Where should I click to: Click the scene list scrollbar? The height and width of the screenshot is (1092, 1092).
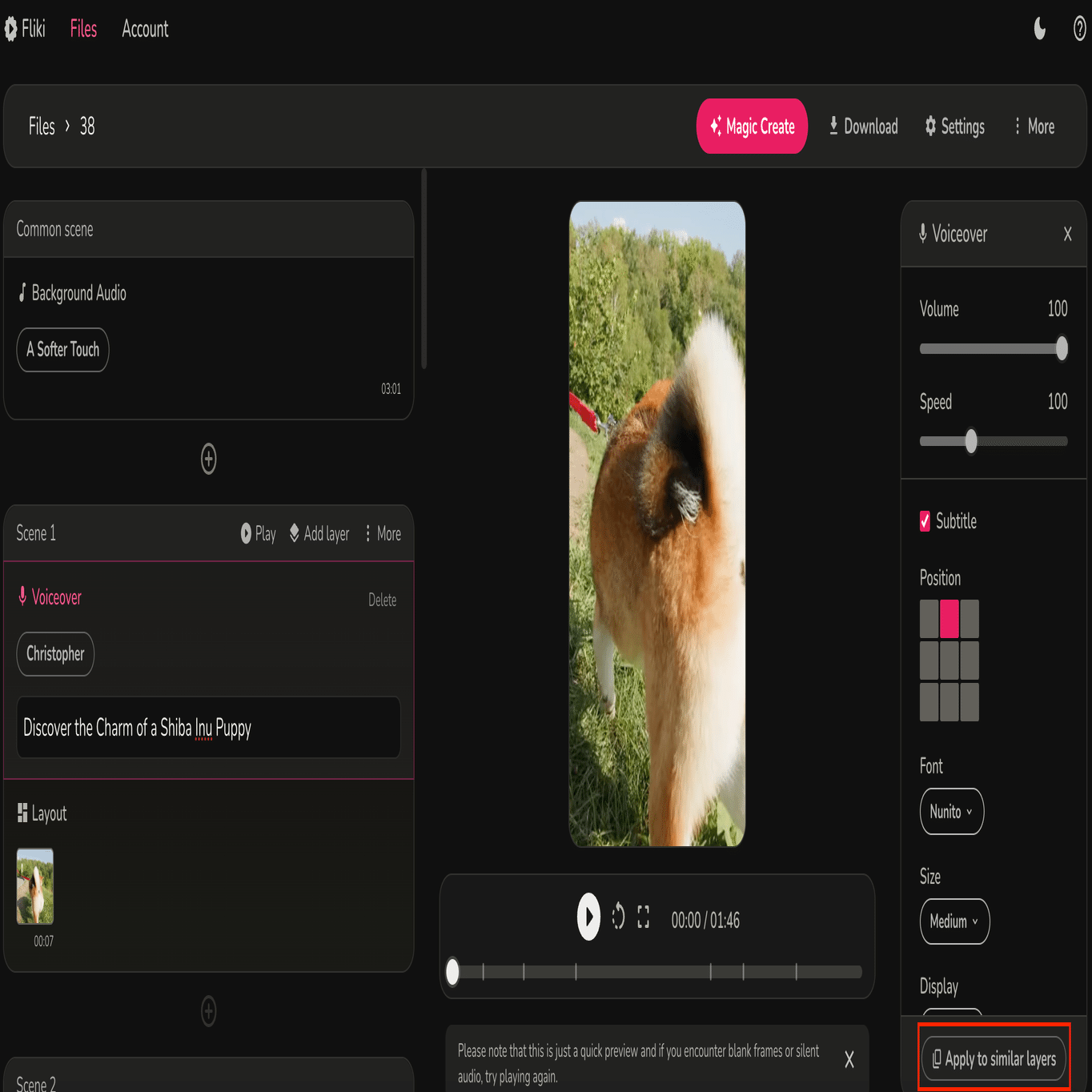424,268
